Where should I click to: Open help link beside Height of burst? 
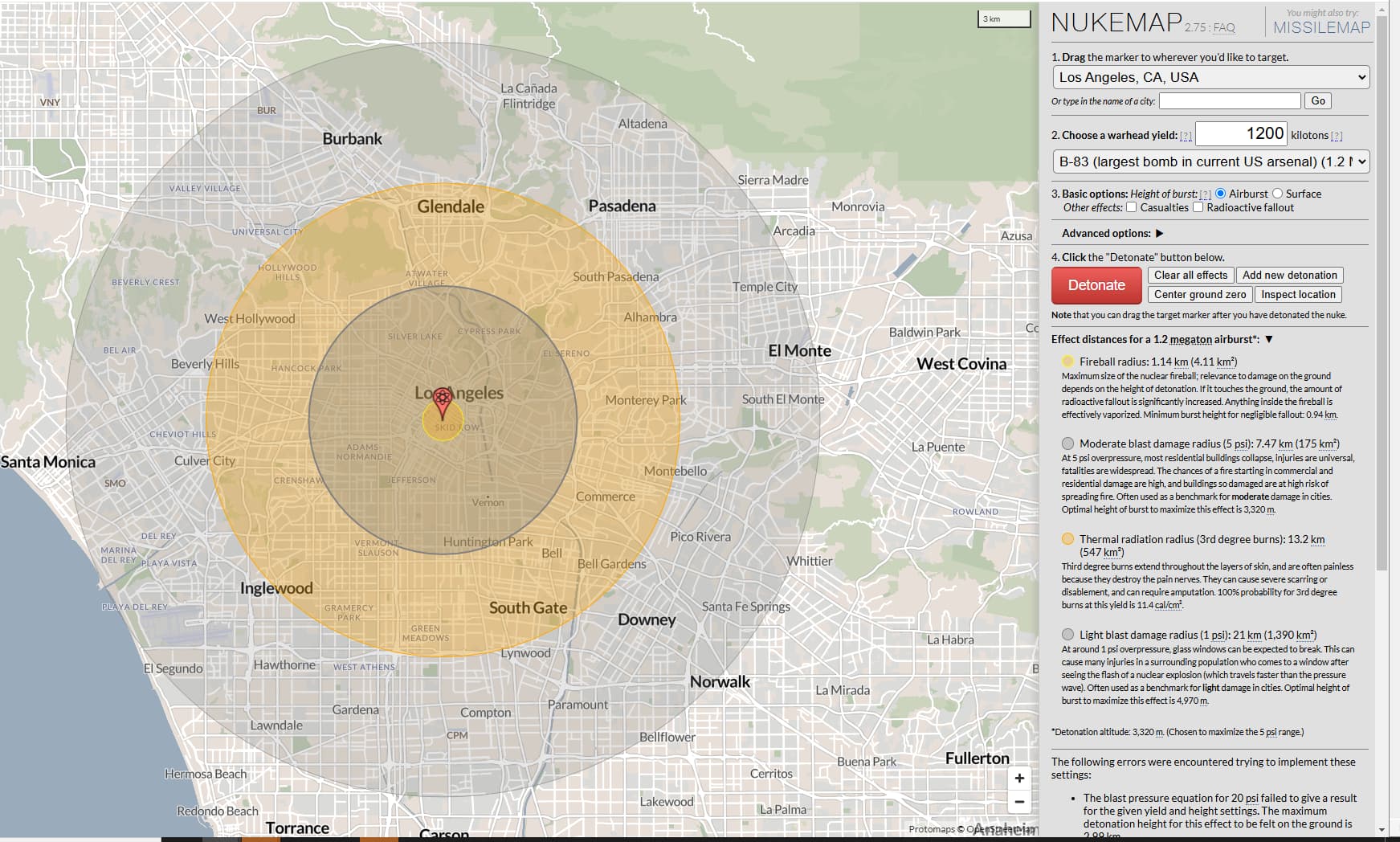(x=1205, y=194)
